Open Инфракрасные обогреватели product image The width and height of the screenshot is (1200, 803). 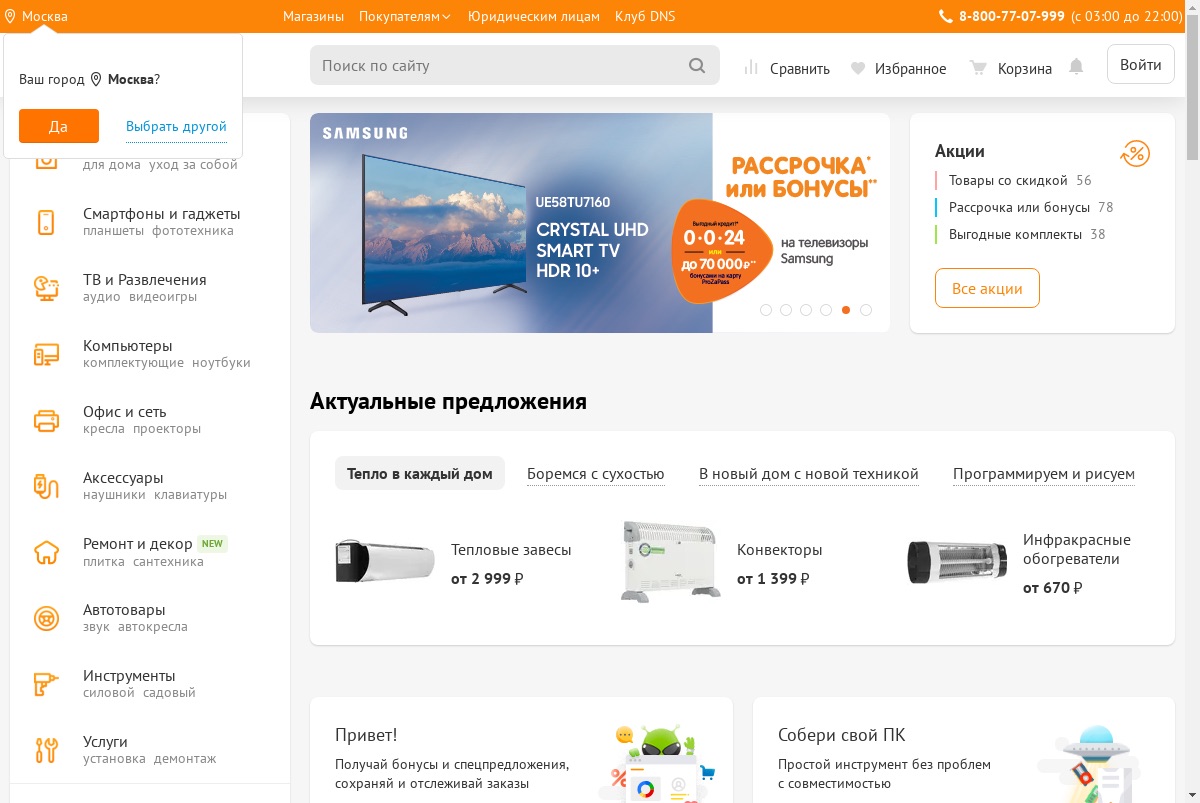click(x=957, y=561)
